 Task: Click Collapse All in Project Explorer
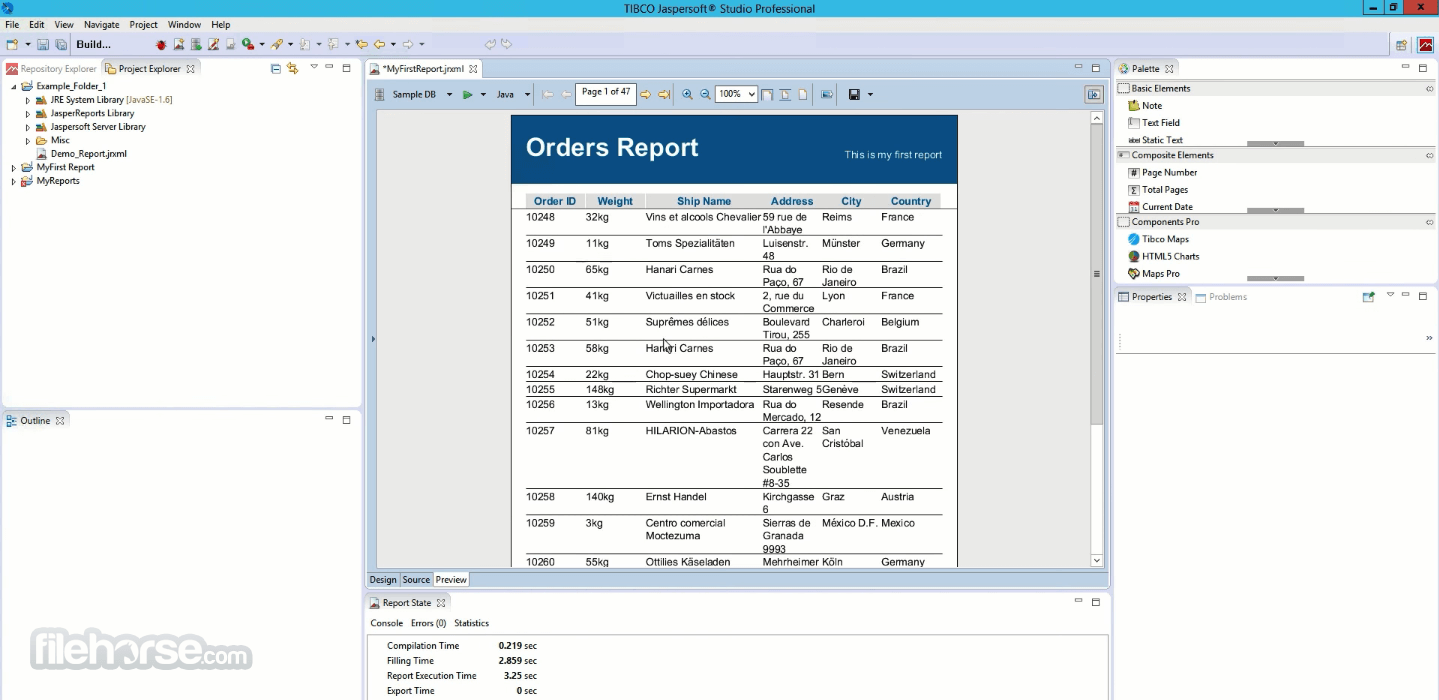pos(276,68)
